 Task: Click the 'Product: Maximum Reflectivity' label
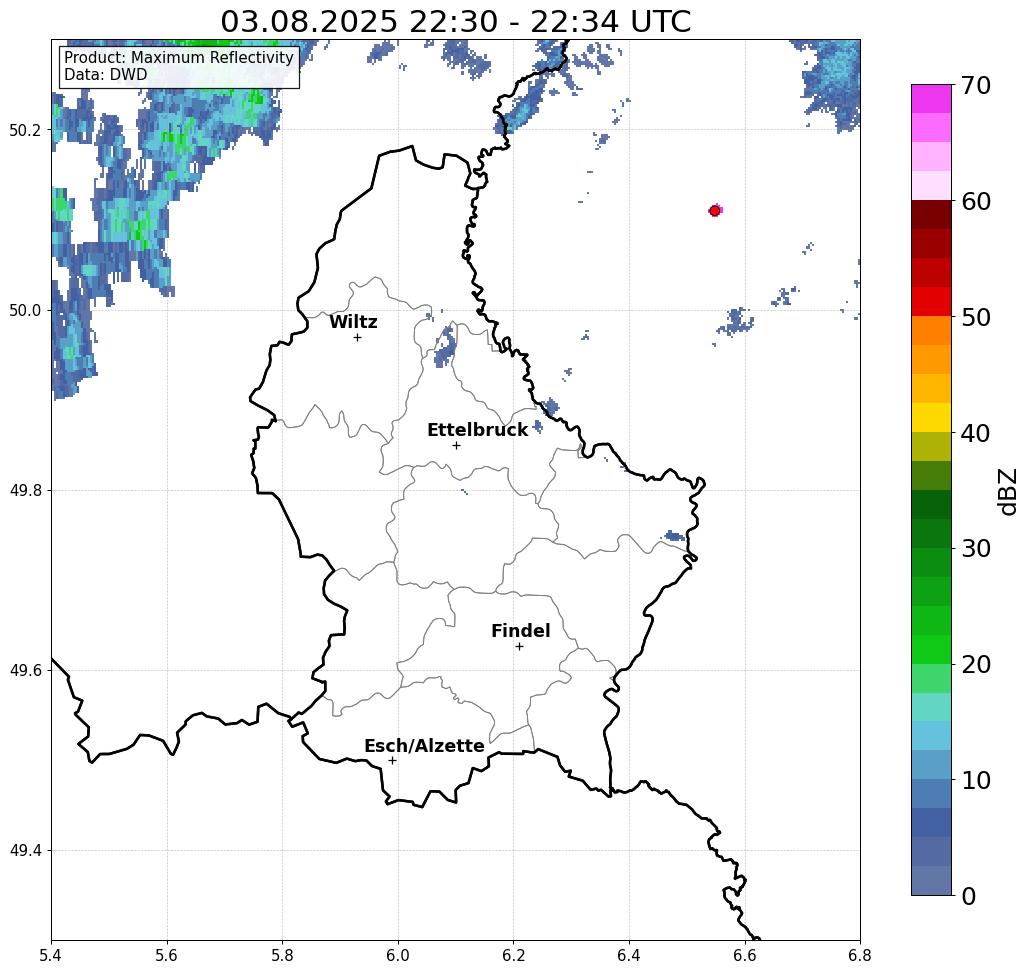coord(178,58)
